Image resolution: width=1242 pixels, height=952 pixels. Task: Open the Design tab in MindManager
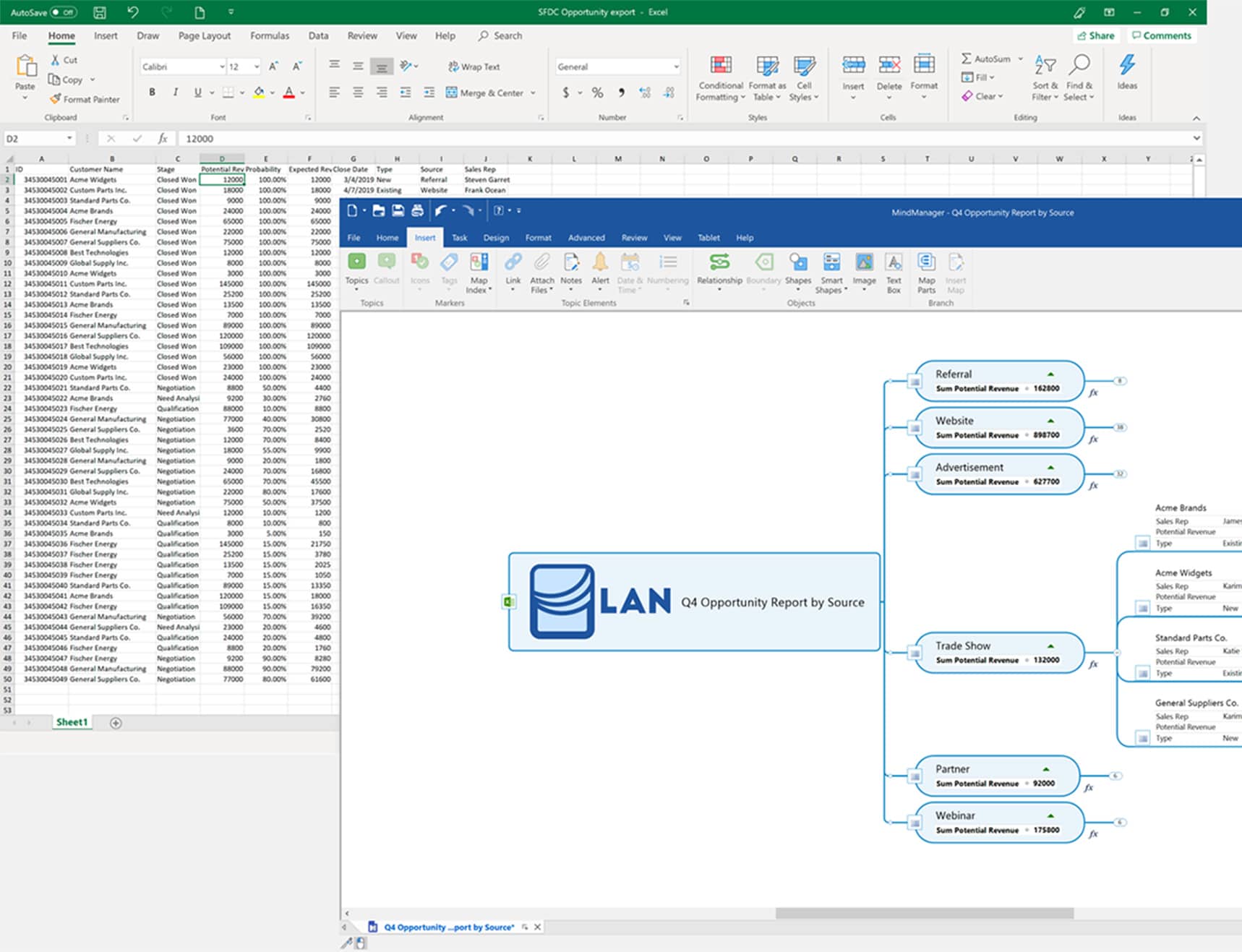click(496, 237)
